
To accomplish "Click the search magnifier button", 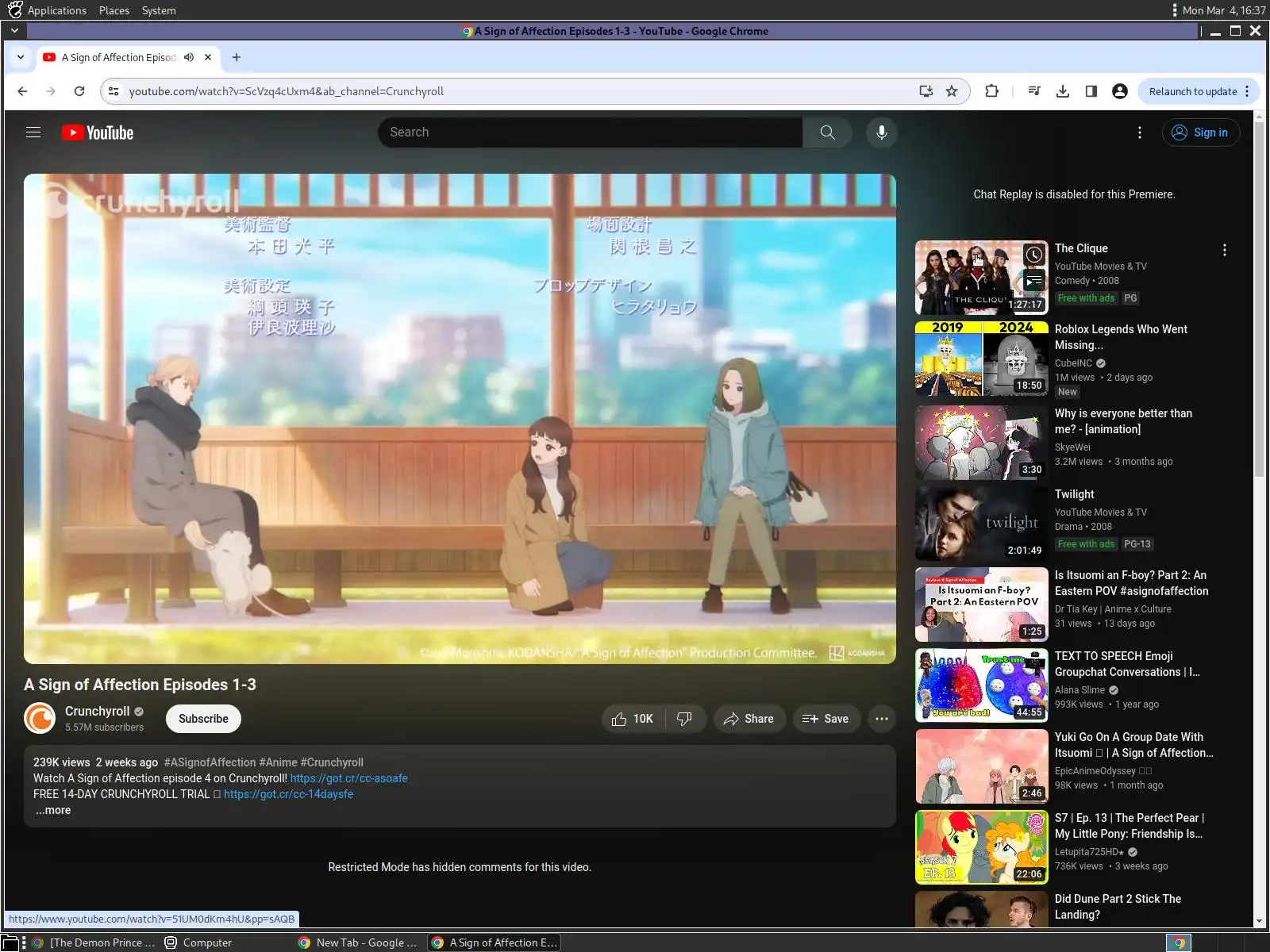I will (827, 132).
